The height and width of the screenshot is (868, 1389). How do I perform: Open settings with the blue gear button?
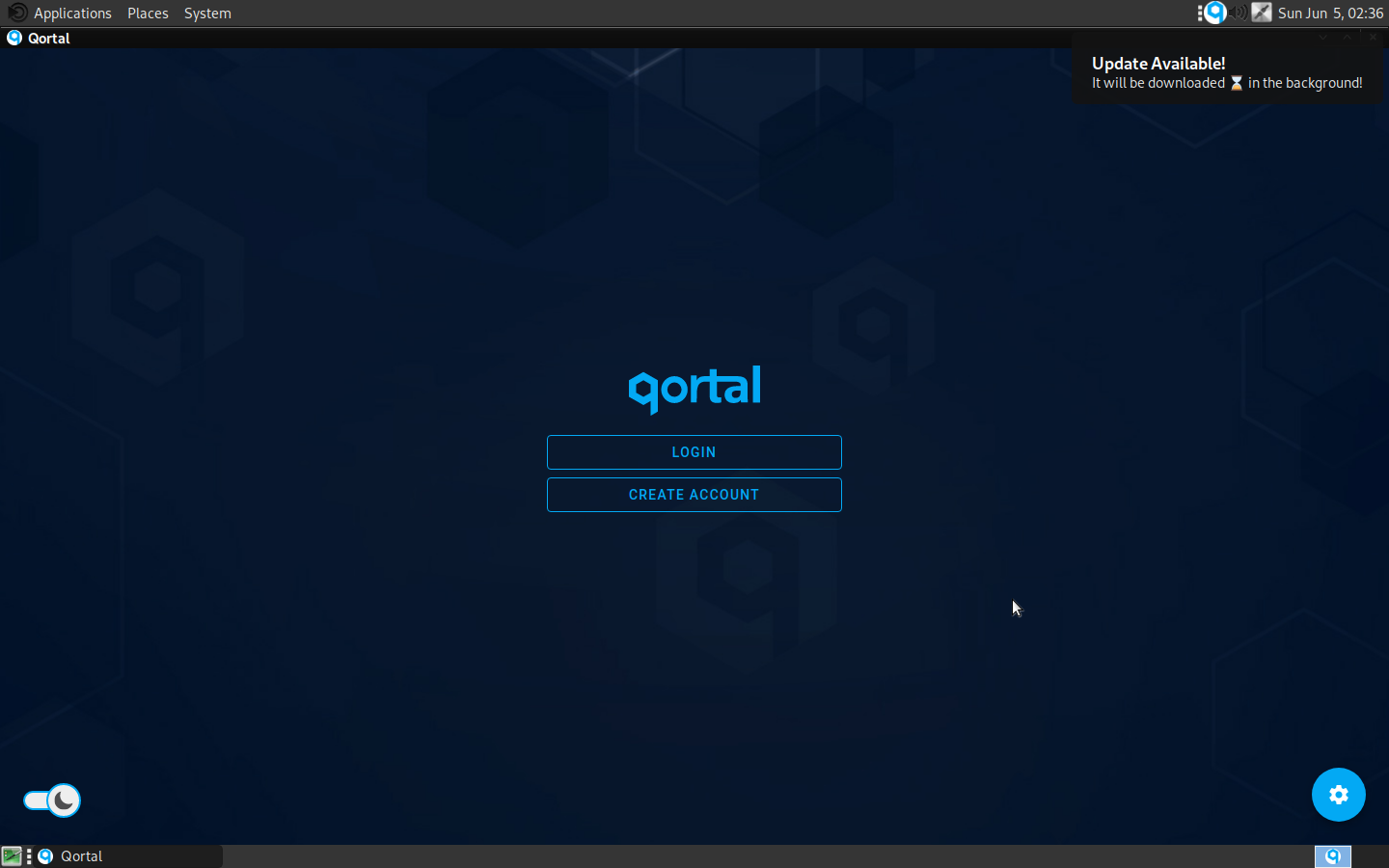pos(1338,795)
